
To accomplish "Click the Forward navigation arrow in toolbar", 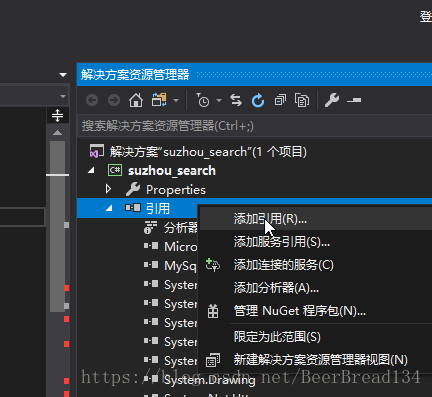I will click(114, 100).
